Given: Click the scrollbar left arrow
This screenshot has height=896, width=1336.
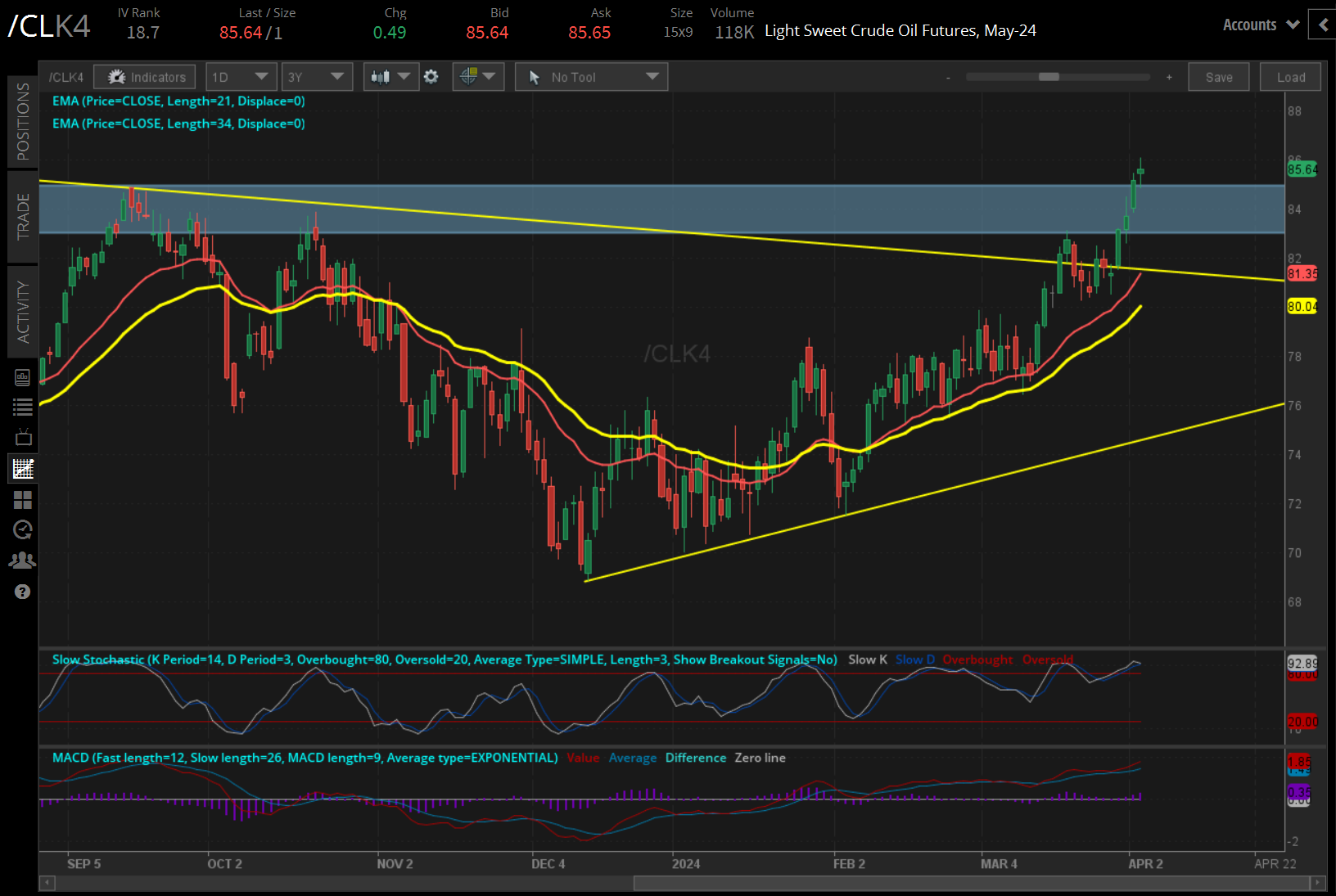Looking at the screenshot, I should point(47,883).
